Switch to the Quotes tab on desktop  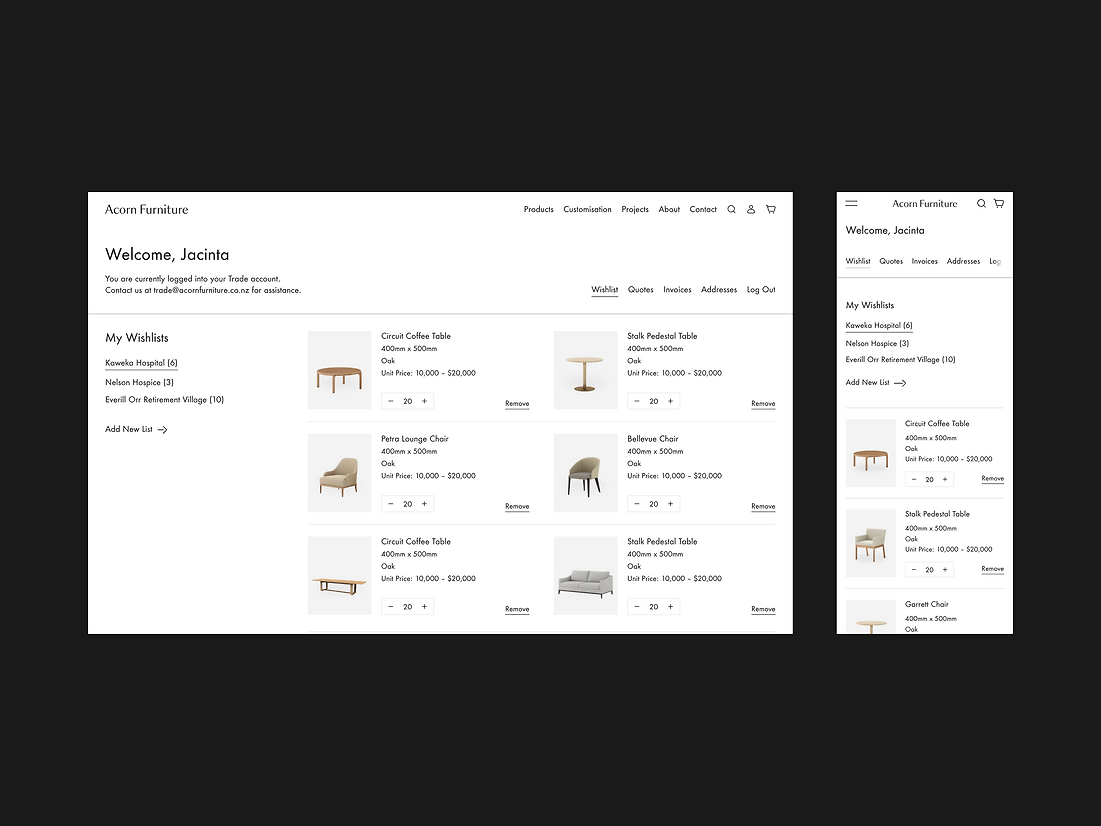click(640, 290)
